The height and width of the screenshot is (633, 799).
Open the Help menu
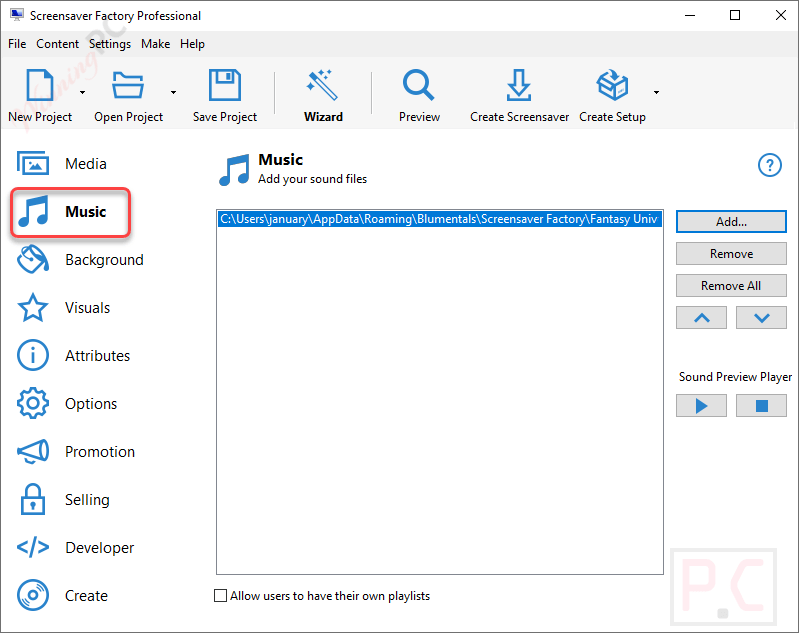click(x=192, y=44)
